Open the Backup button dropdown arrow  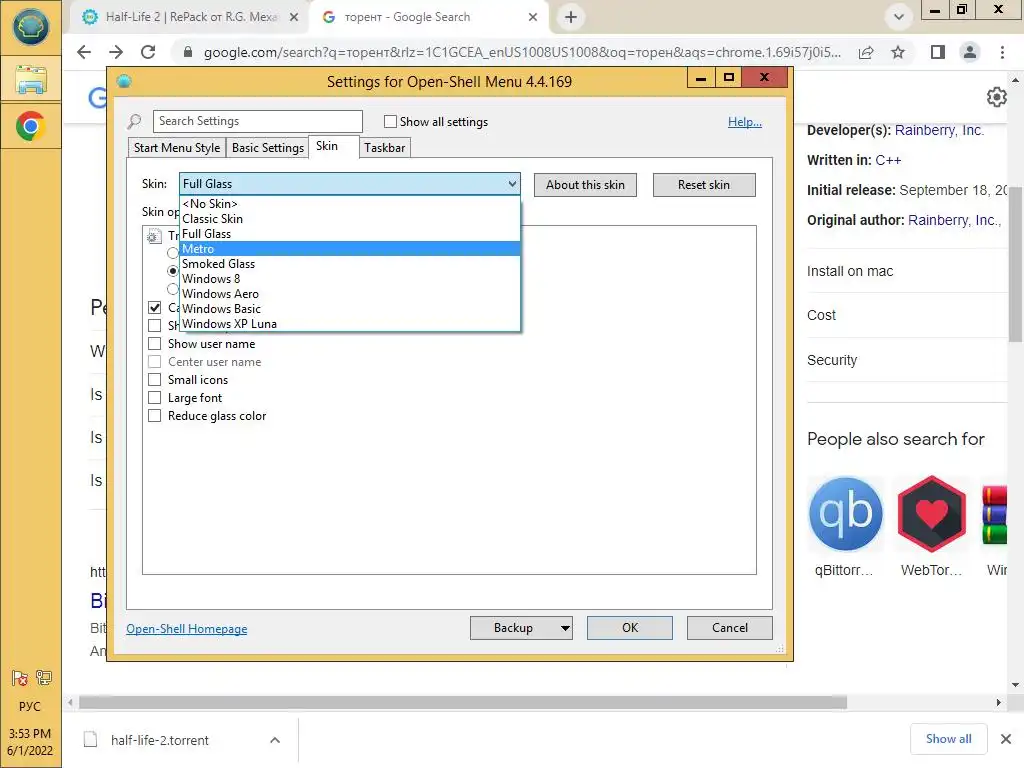(565, 628)
